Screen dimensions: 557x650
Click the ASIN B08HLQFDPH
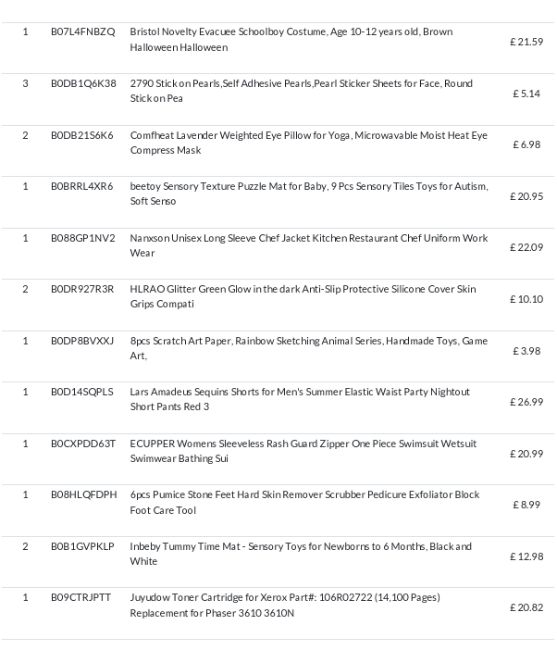84,495
